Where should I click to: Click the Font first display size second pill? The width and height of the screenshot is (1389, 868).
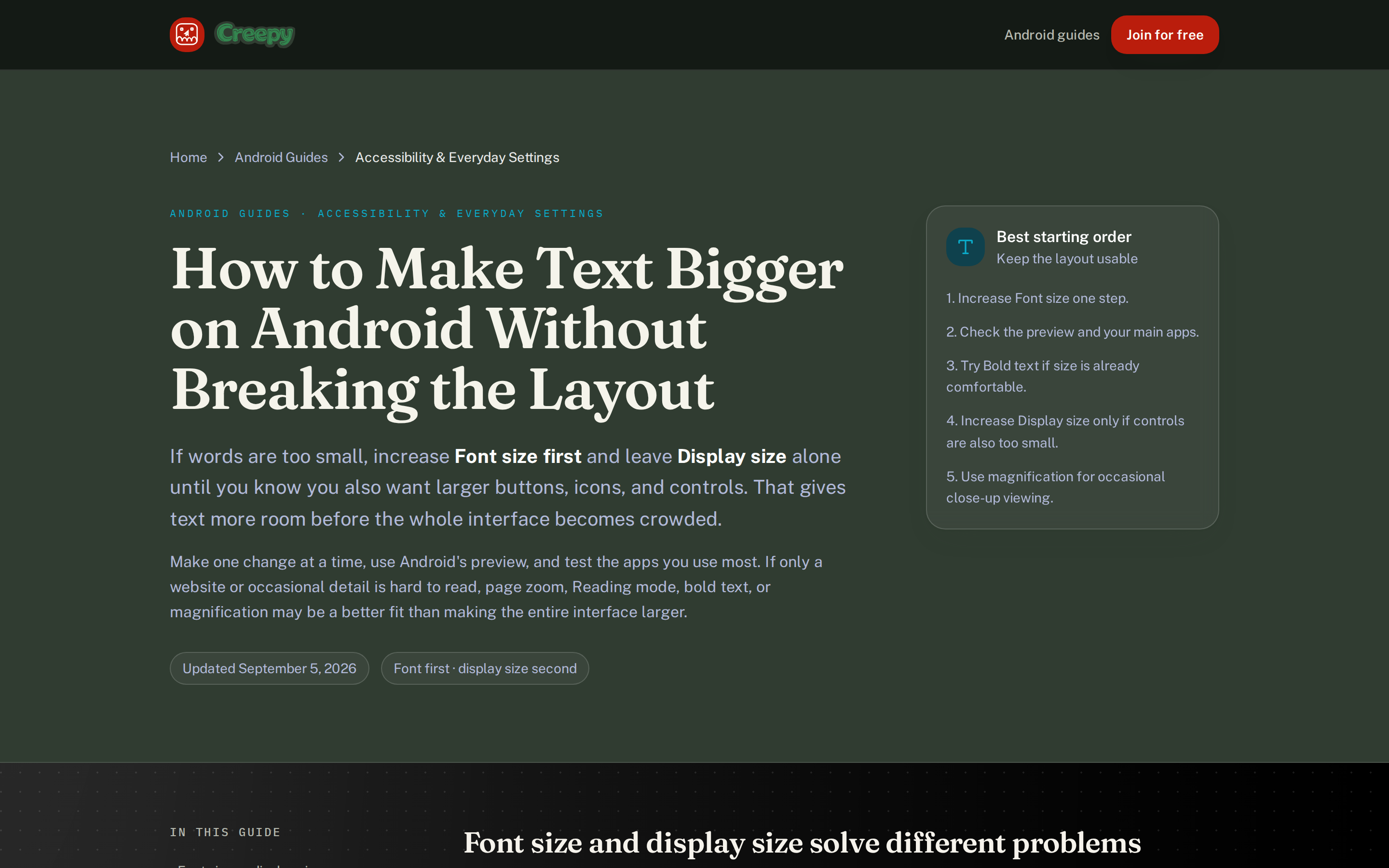click(x=485, y=668)
